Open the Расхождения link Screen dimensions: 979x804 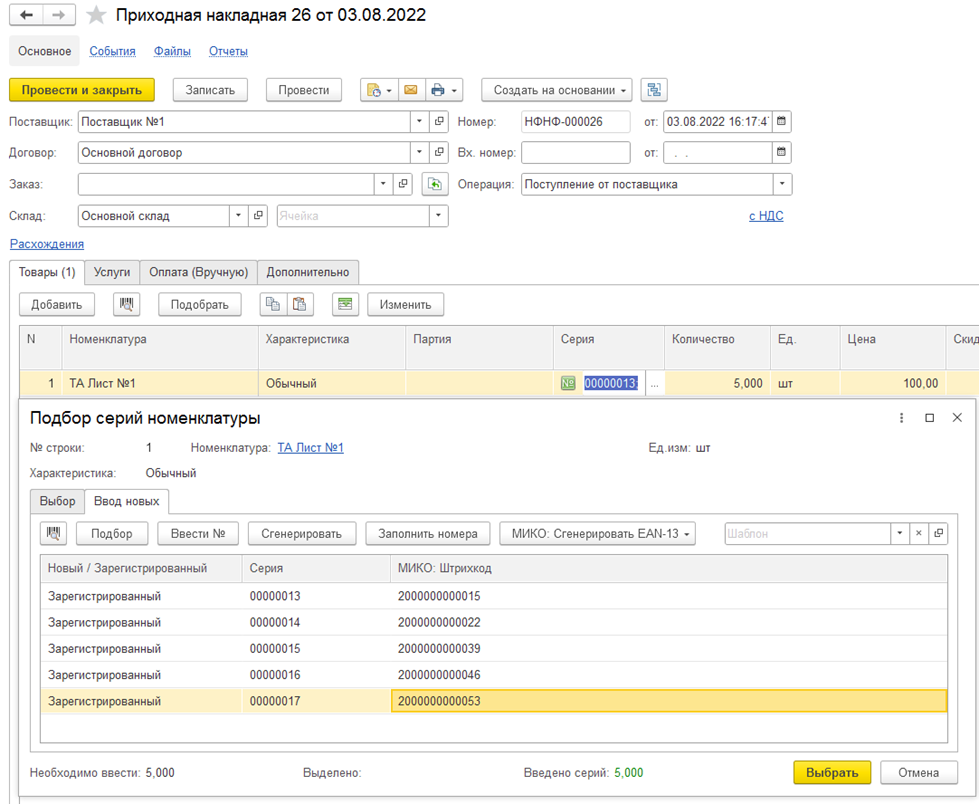pos(47,244)
